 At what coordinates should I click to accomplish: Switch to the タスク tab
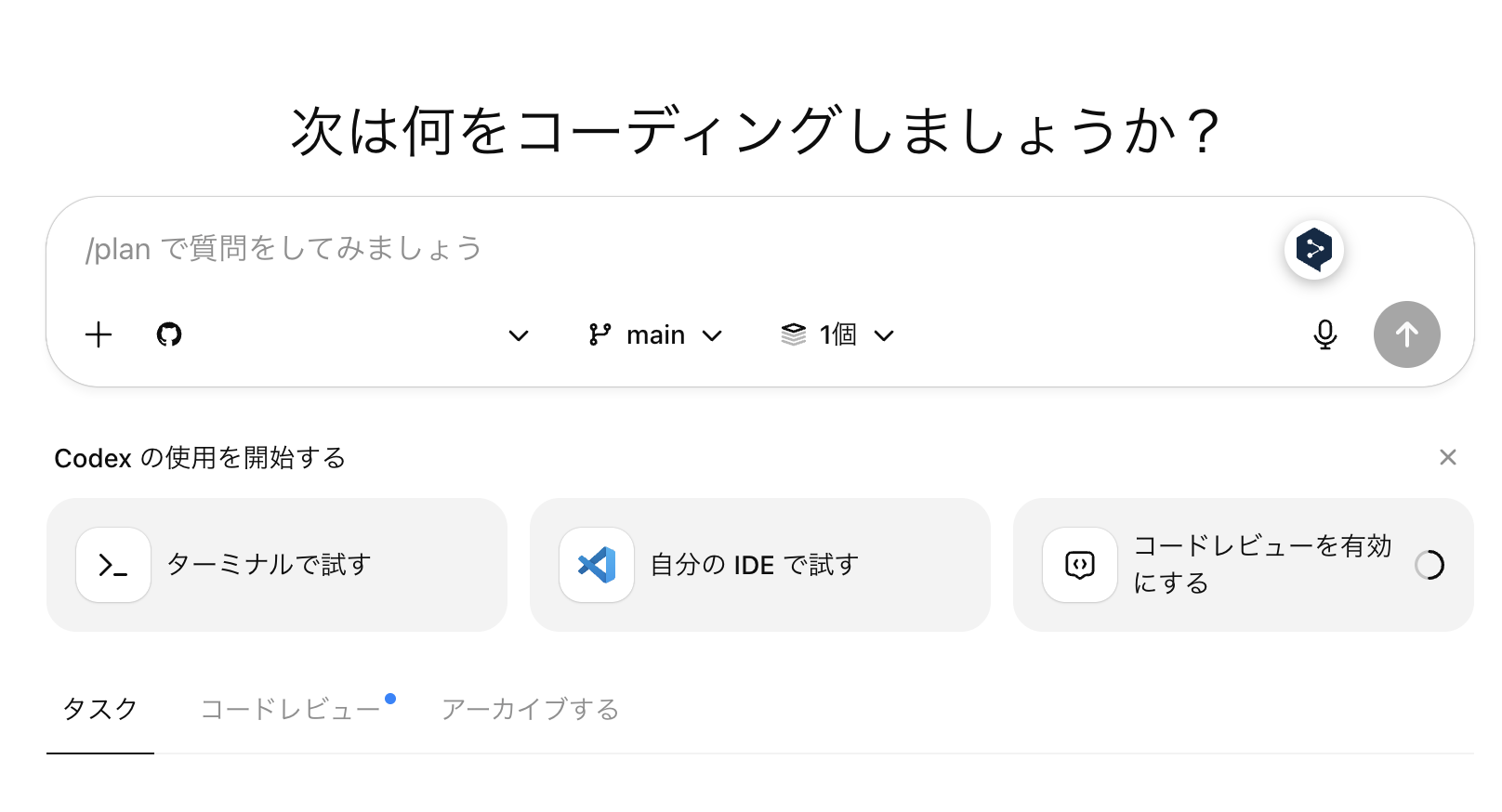99,709
